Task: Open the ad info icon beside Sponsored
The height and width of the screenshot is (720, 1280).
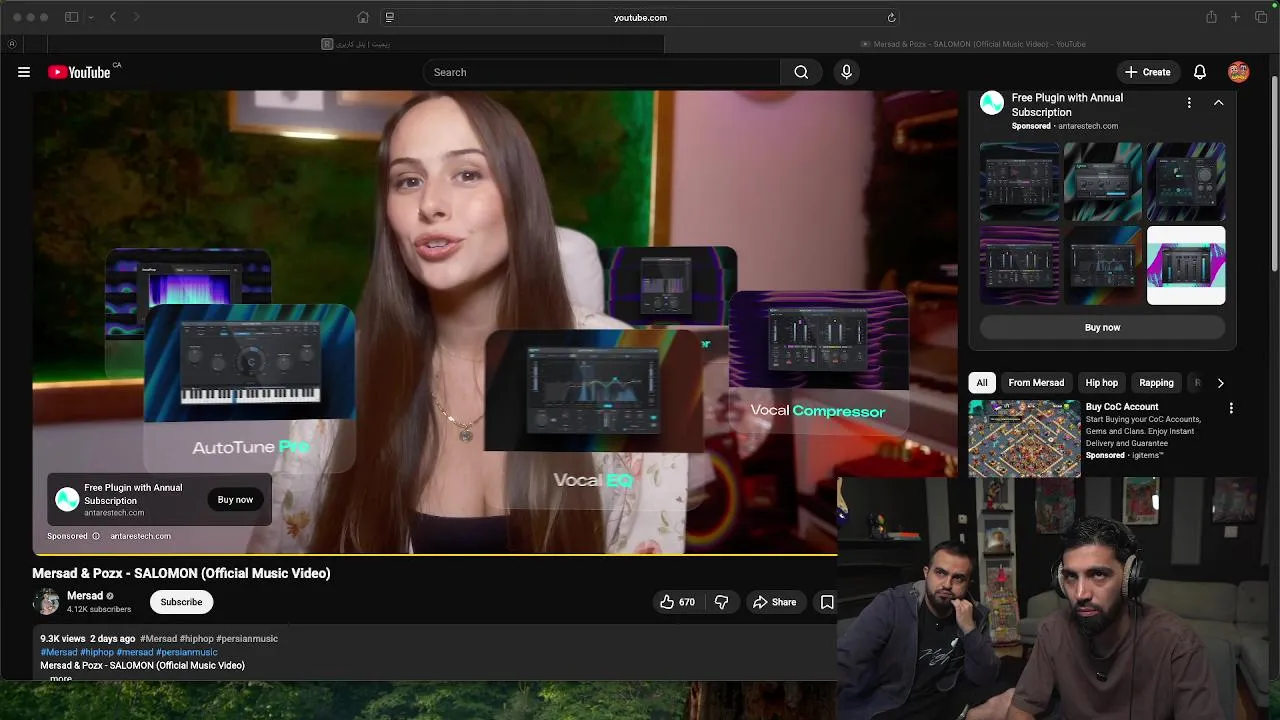Action: coord(96,536)
